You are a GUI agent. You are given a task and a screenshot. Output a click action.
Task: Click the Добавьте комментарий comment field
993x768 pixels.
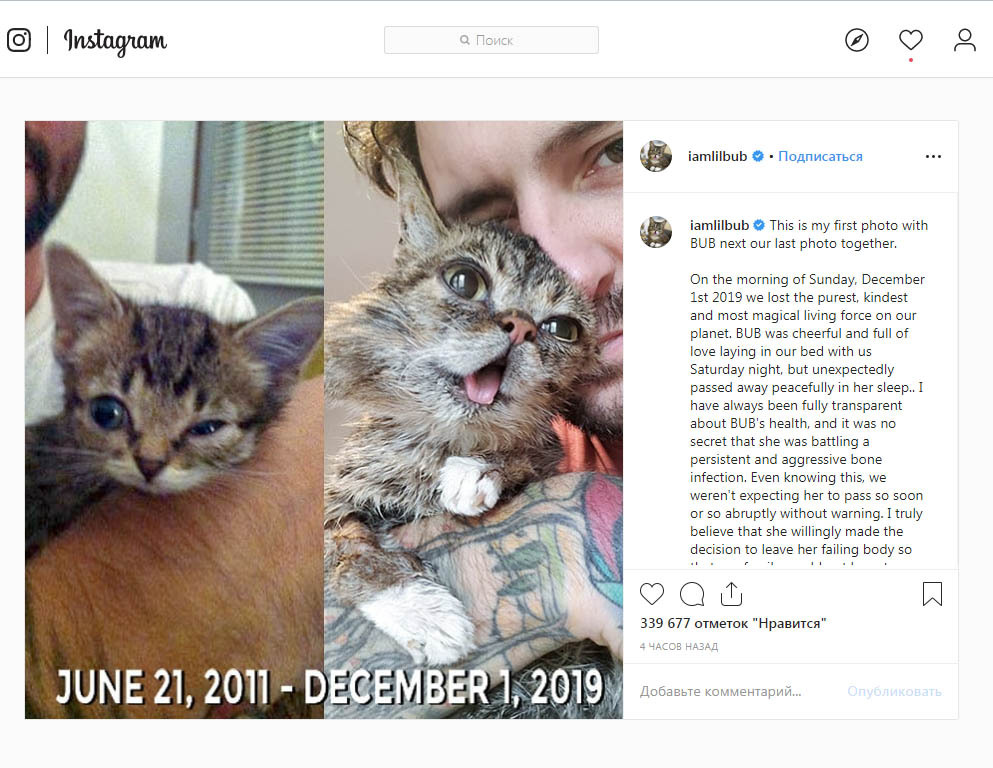tap(735, 691)
